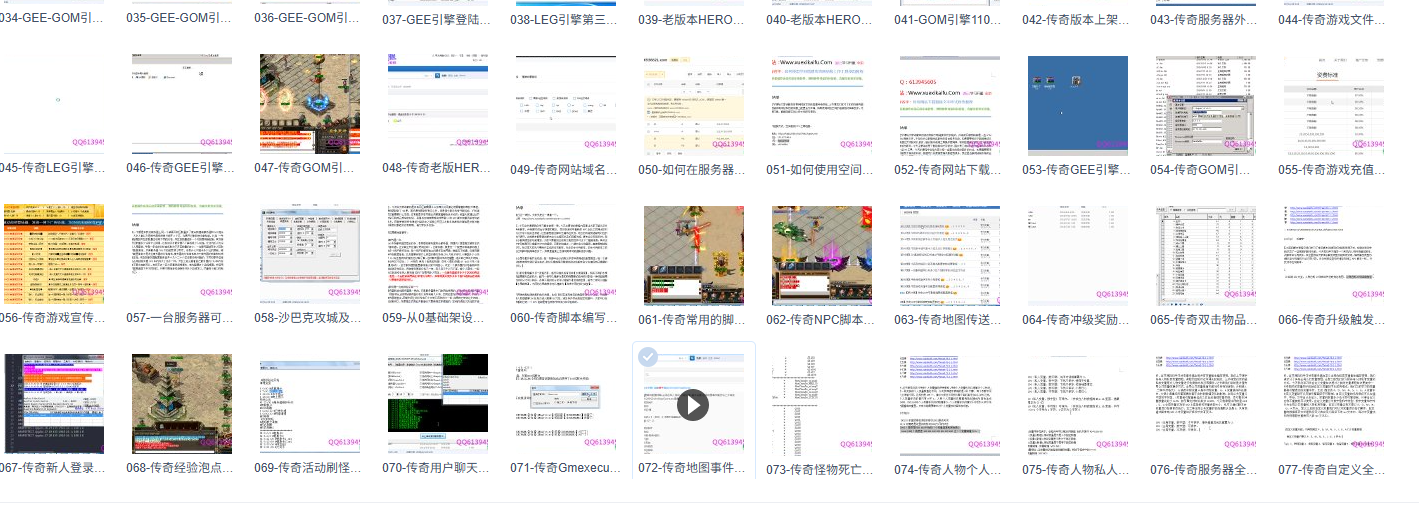Screen dimensions: 1419x506
Task: Open the 058-沙巴克攻城及 thumbnail
Action: 310,254
